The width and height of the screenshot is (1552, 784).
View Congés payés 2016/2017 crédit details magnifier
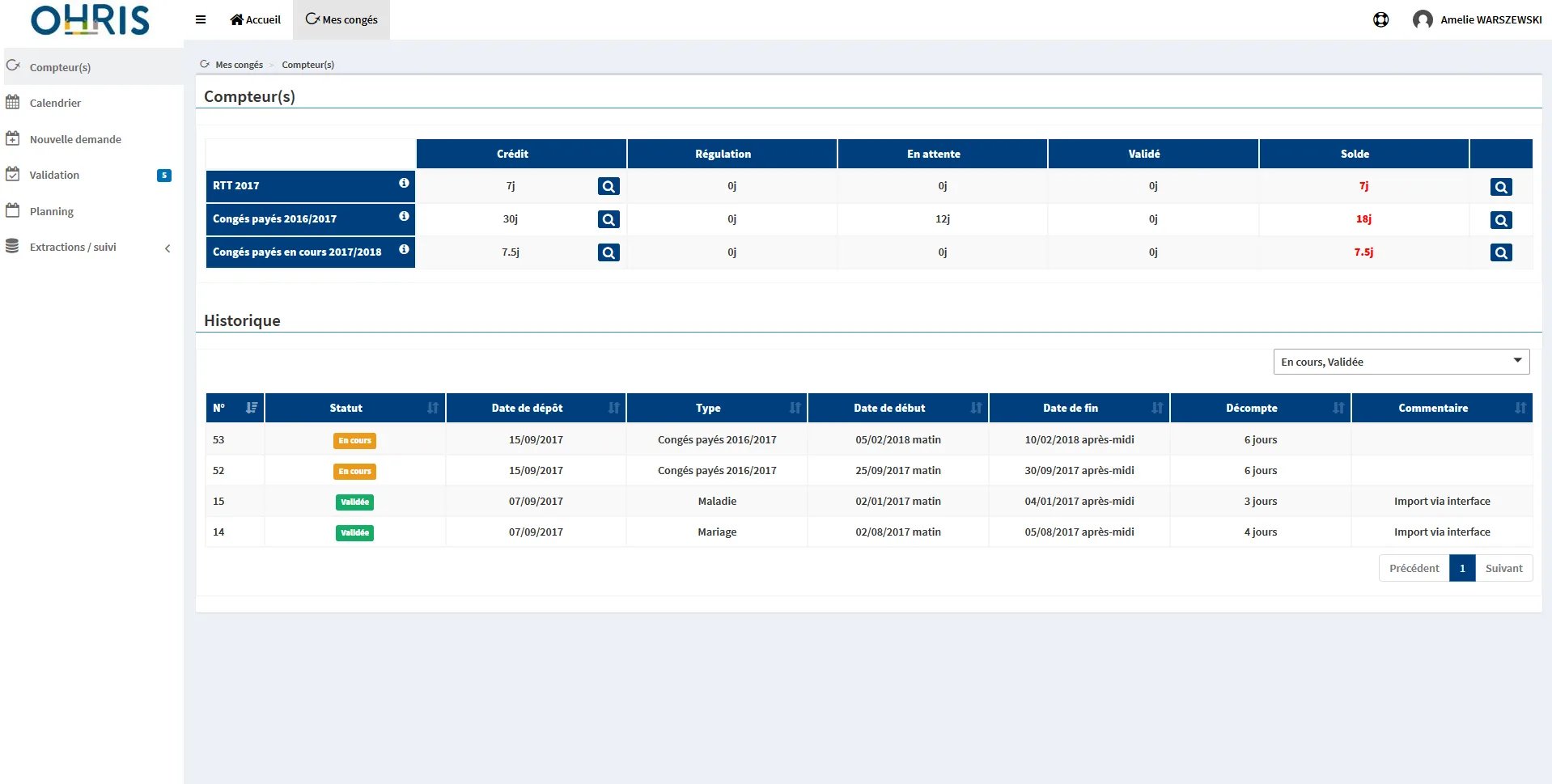pyautogui.click(x=609, y=219)
